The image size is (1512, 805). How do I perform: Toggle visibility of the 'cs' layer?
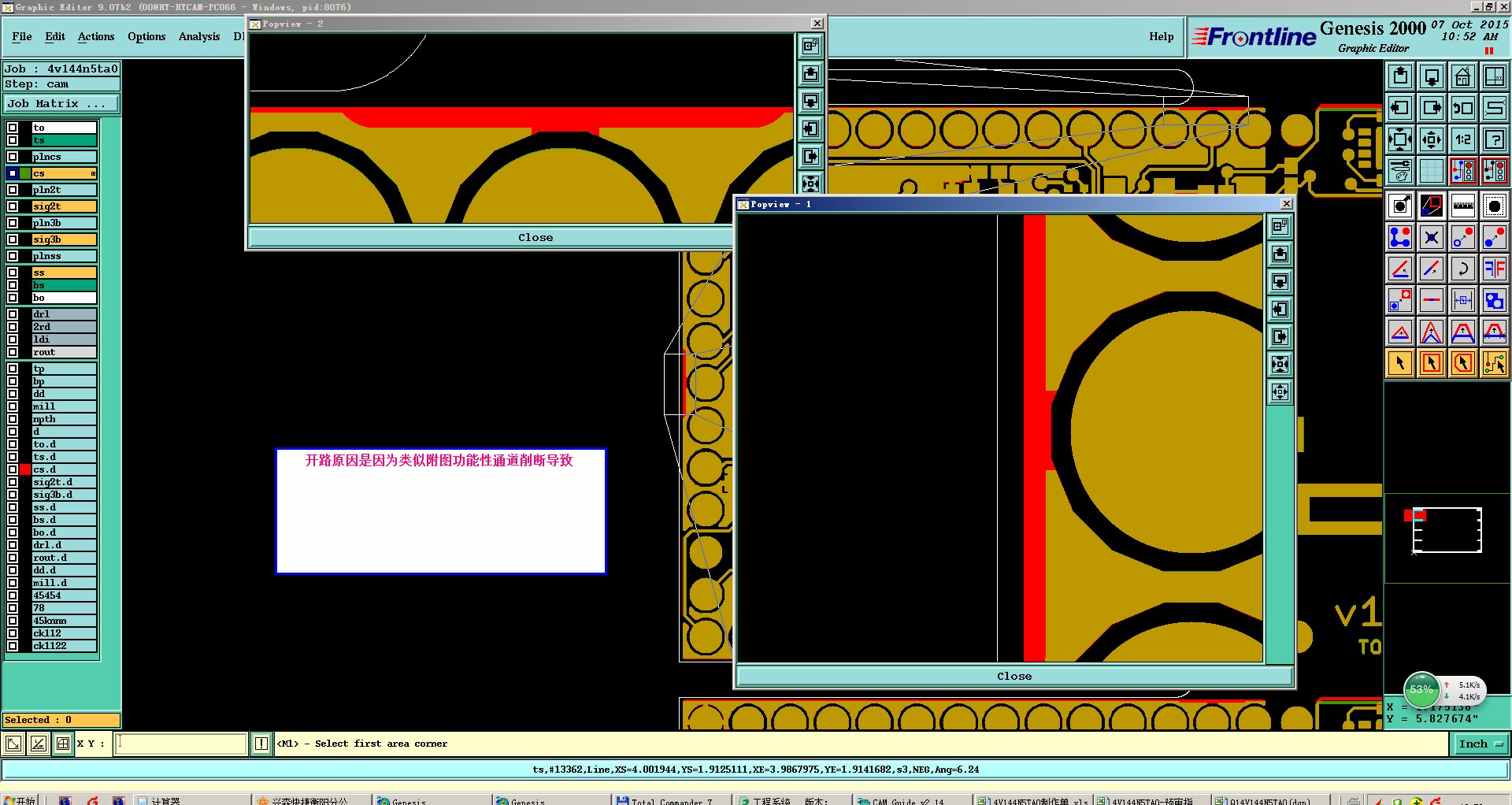coord(13,173)
